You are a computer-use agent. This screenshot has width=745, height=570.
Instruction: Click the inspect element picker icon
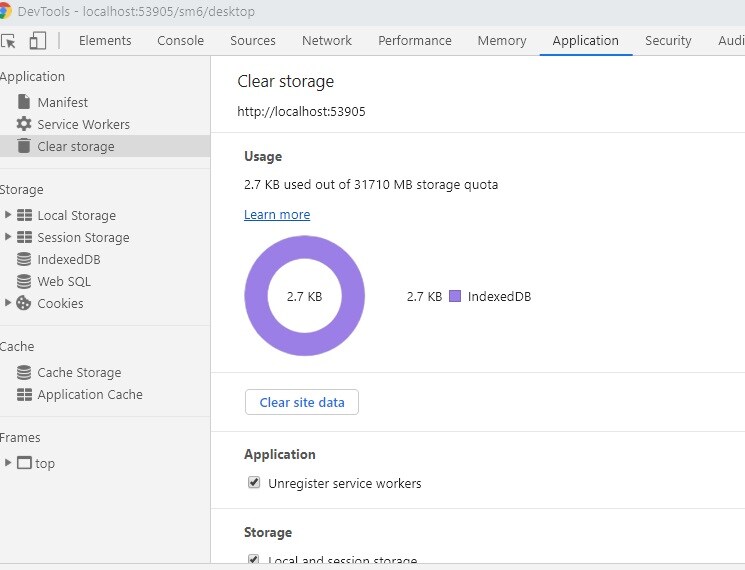point(9,41)
